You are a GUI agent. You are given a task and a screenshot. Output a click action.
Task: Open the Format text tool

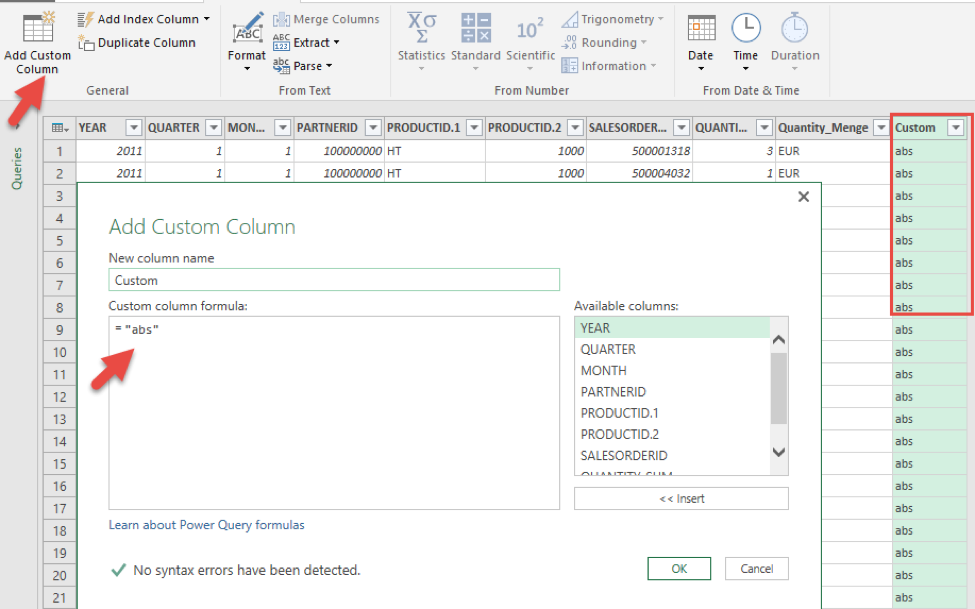(x=247, y=42)
